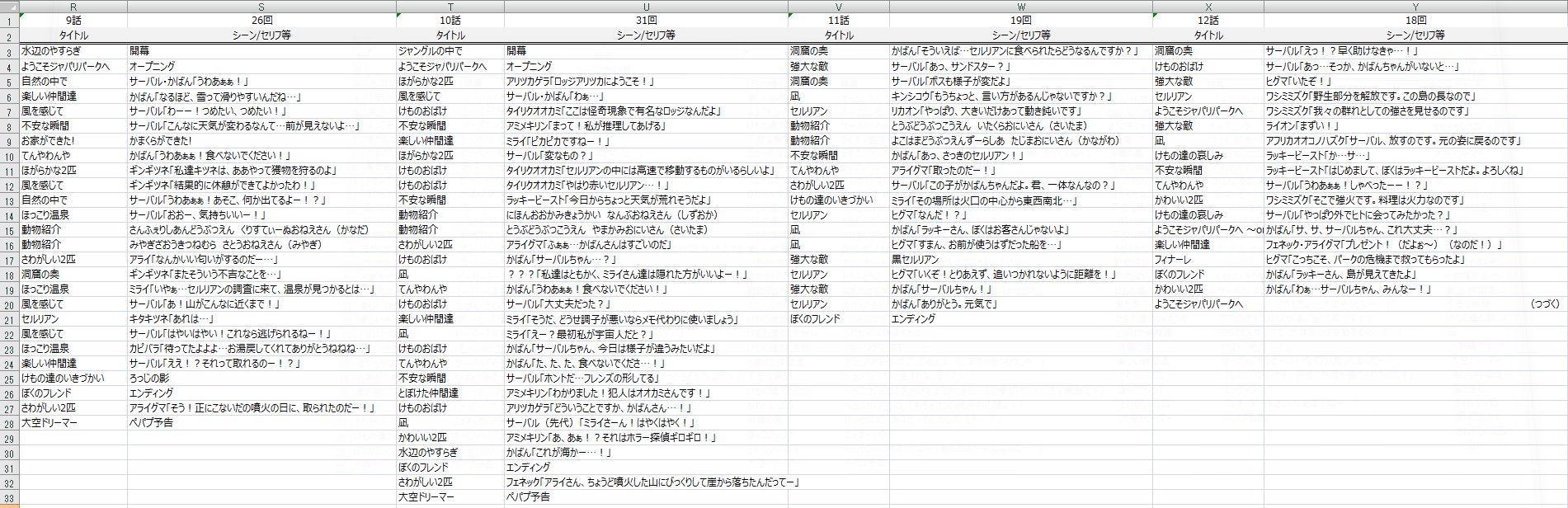The height and width of the screenshot is (508, 1568).
Task: Click "ライオン「まずい!」" cell
Action: [1415, 126]
